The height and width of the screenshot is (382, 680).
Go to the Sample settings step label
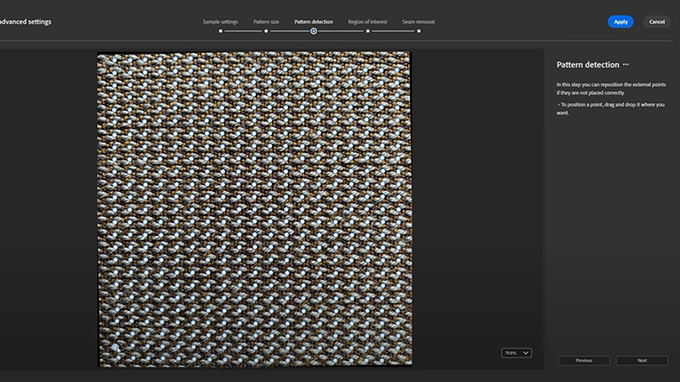tap(220, 22)
